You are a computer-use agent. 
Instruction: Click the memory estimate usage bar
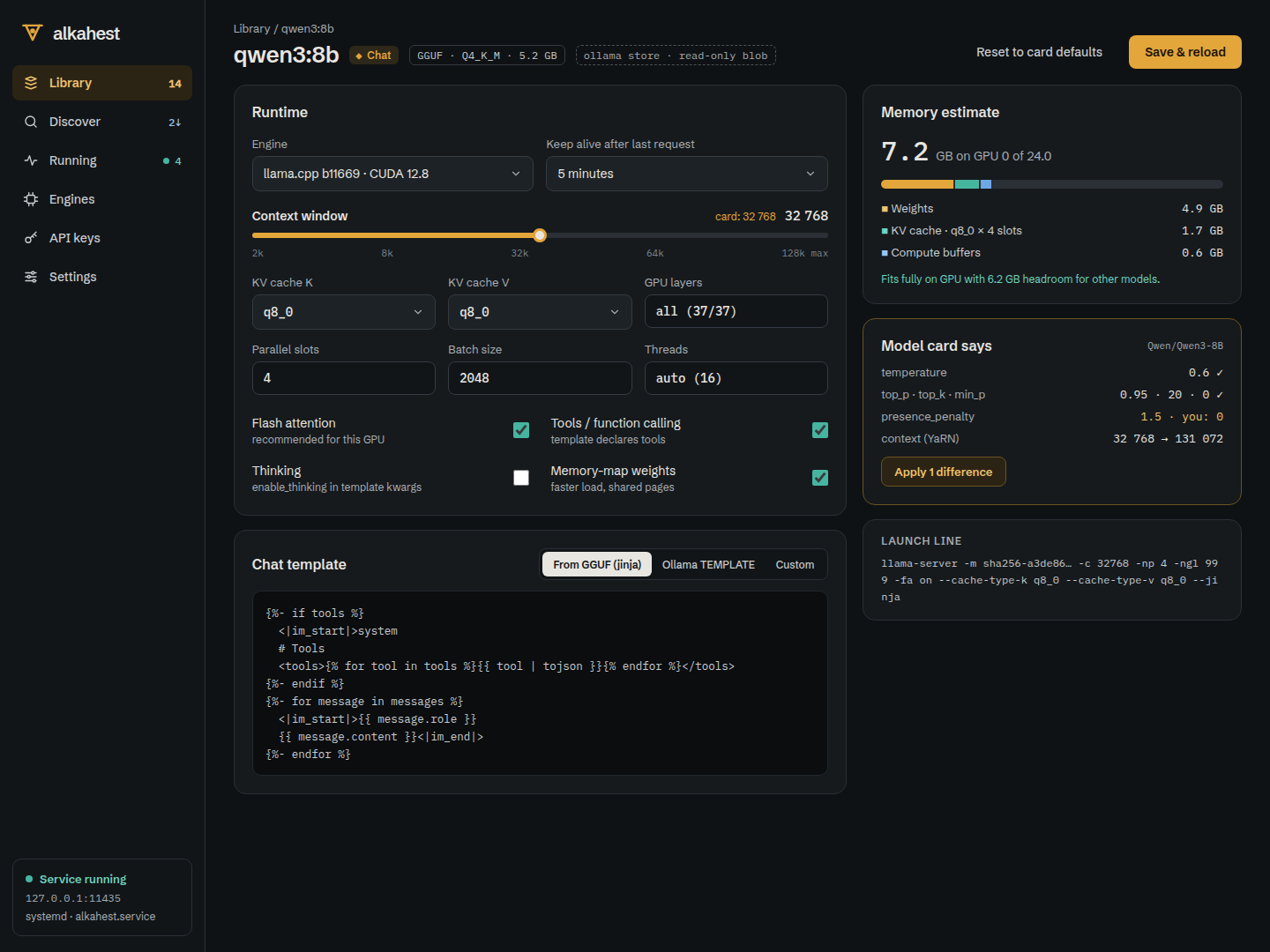[x=1052, y=184]
